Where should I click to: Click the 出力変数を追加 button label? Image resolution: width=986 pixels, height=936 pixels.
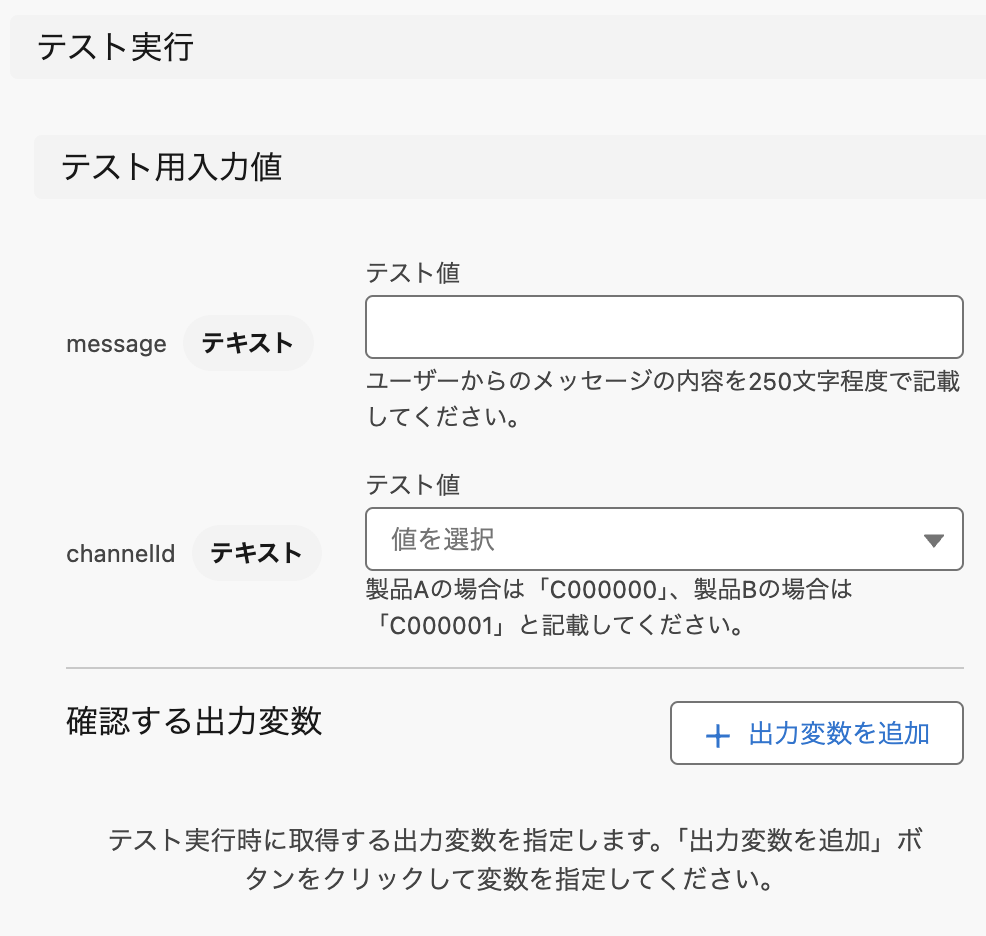click(x=839, y=734)
